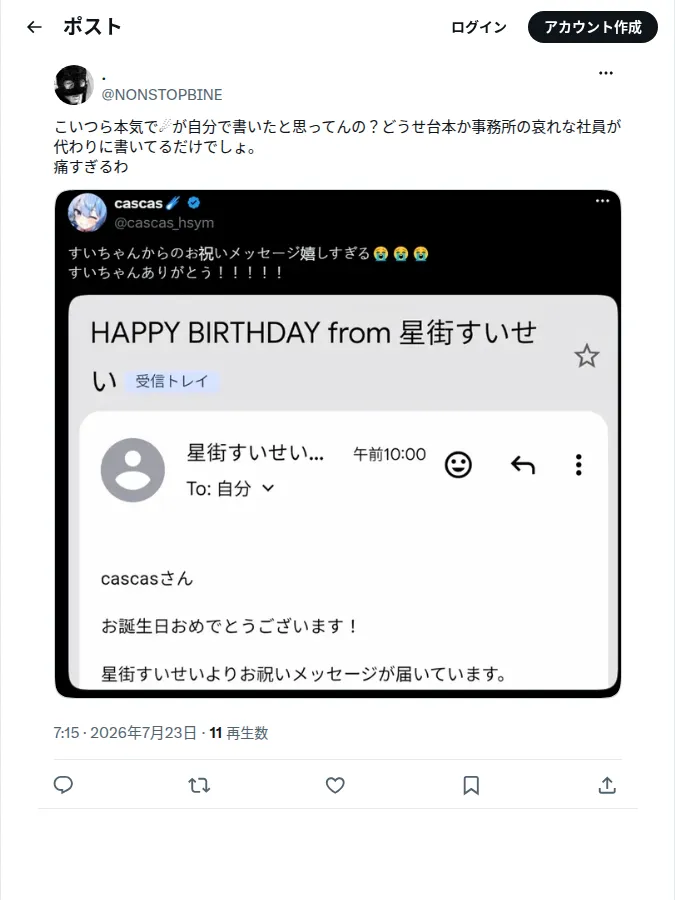Click the NONSTOPBINE profile avatar

pos(74,84)
